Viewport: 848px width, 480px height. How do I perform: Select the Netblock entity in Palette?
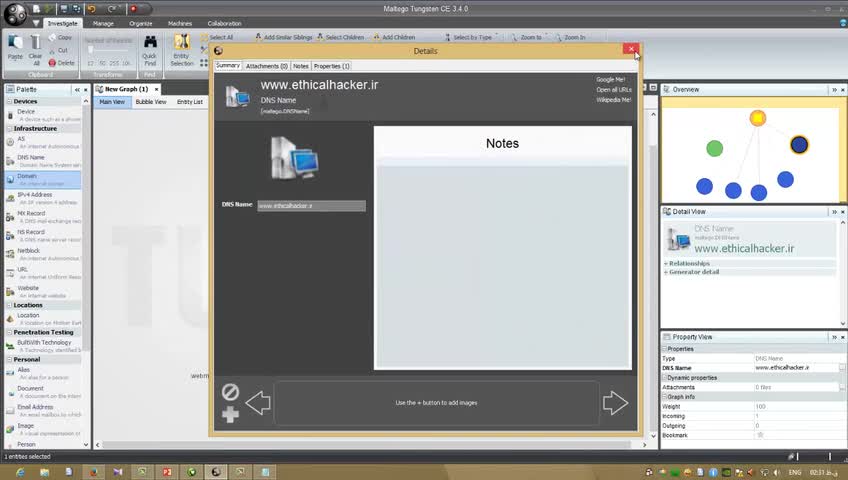[x=43, y=254]
